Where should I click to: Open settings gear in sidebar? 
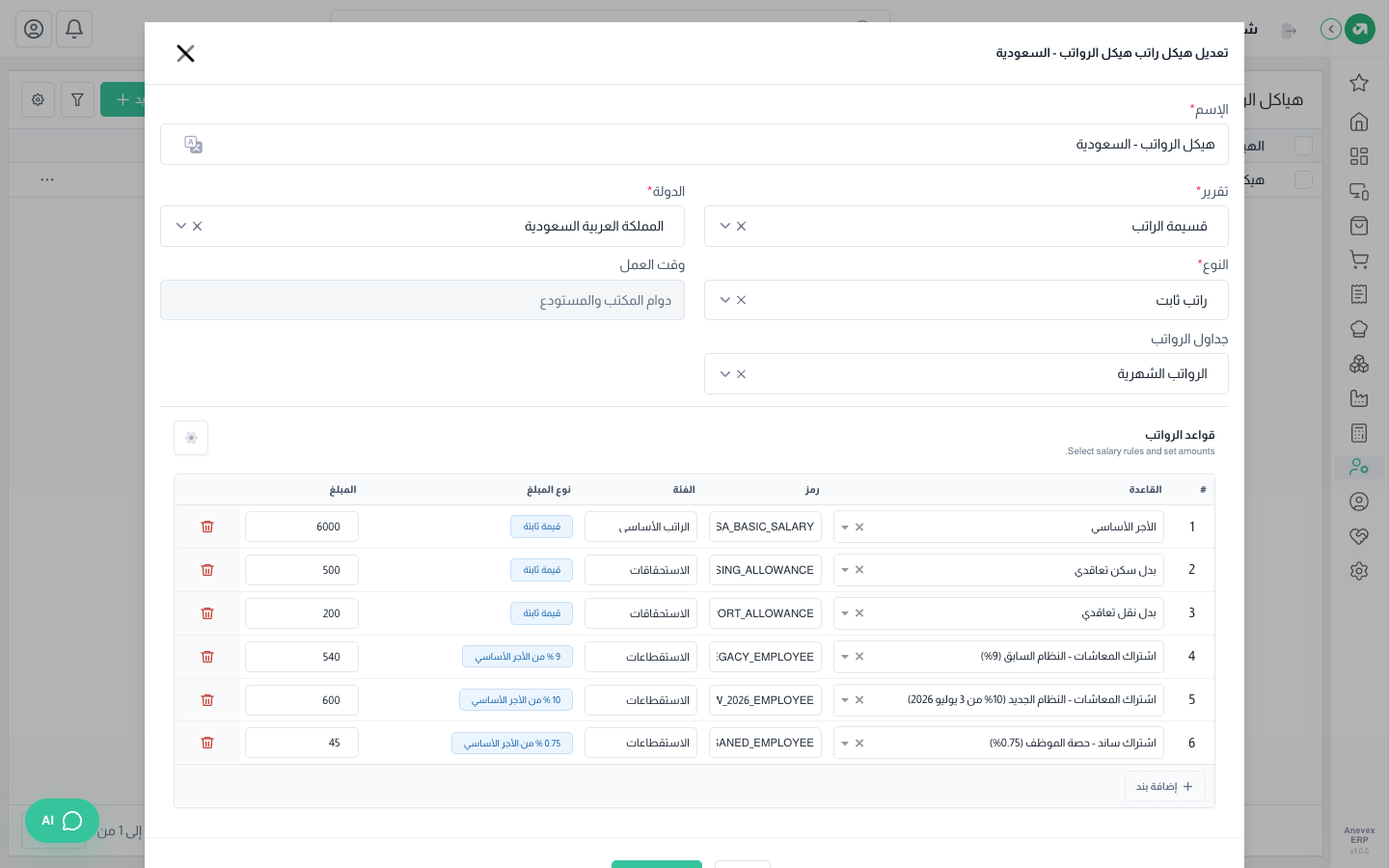click(x=1359, y=571)
